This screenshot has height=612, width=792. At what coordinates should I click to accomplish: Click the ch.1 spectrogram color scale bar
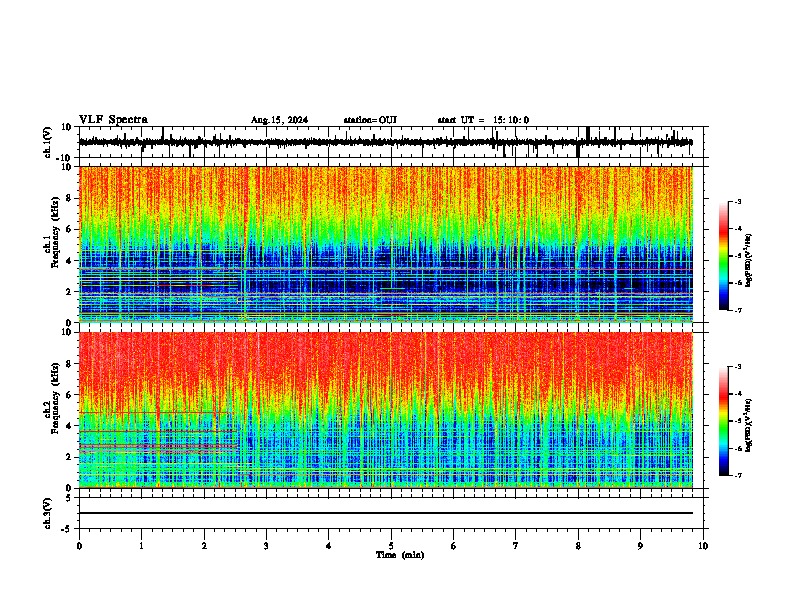click(724, 256)
